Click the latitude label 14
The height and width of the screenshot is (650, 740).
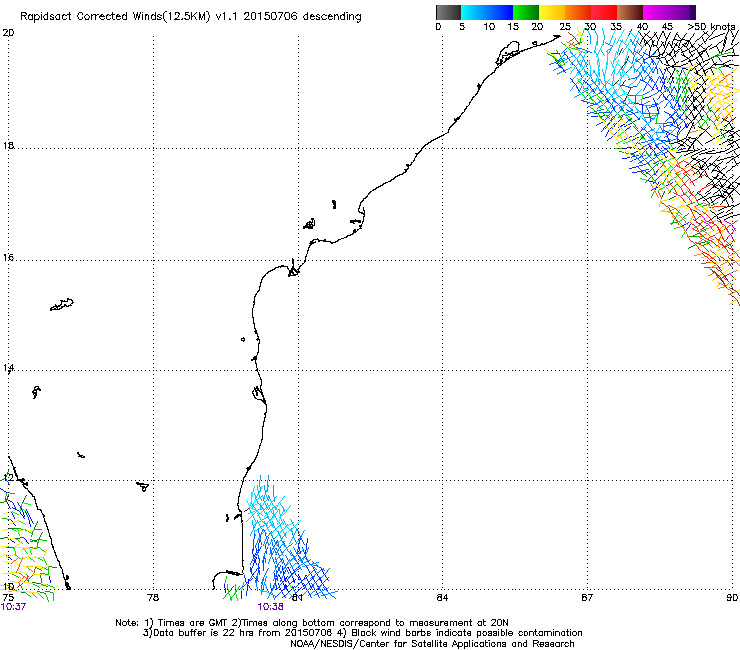click(x=8, y=368)
